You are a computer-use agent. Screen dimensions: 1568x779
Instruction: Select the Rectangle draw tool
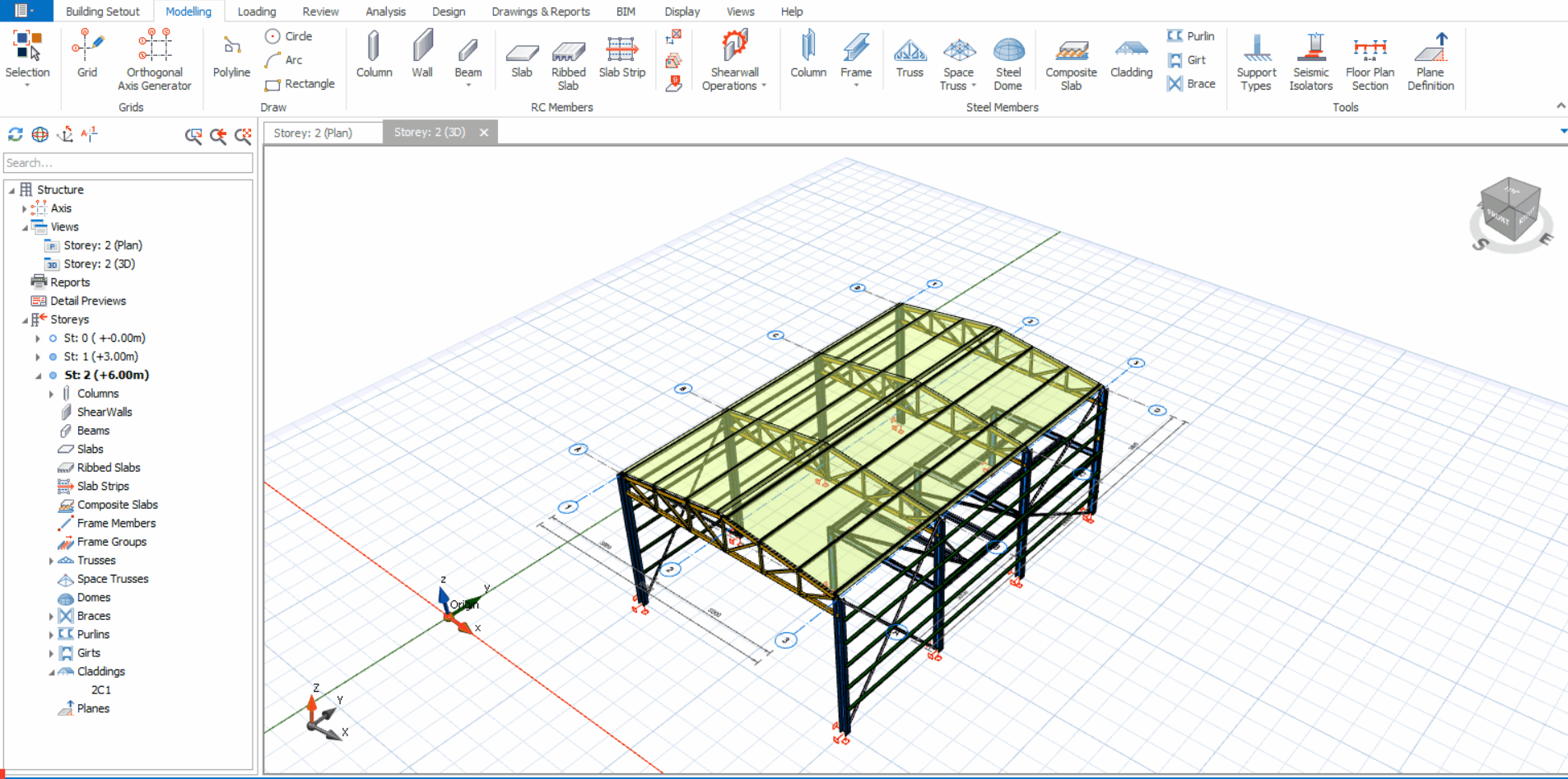click(300, 84)
